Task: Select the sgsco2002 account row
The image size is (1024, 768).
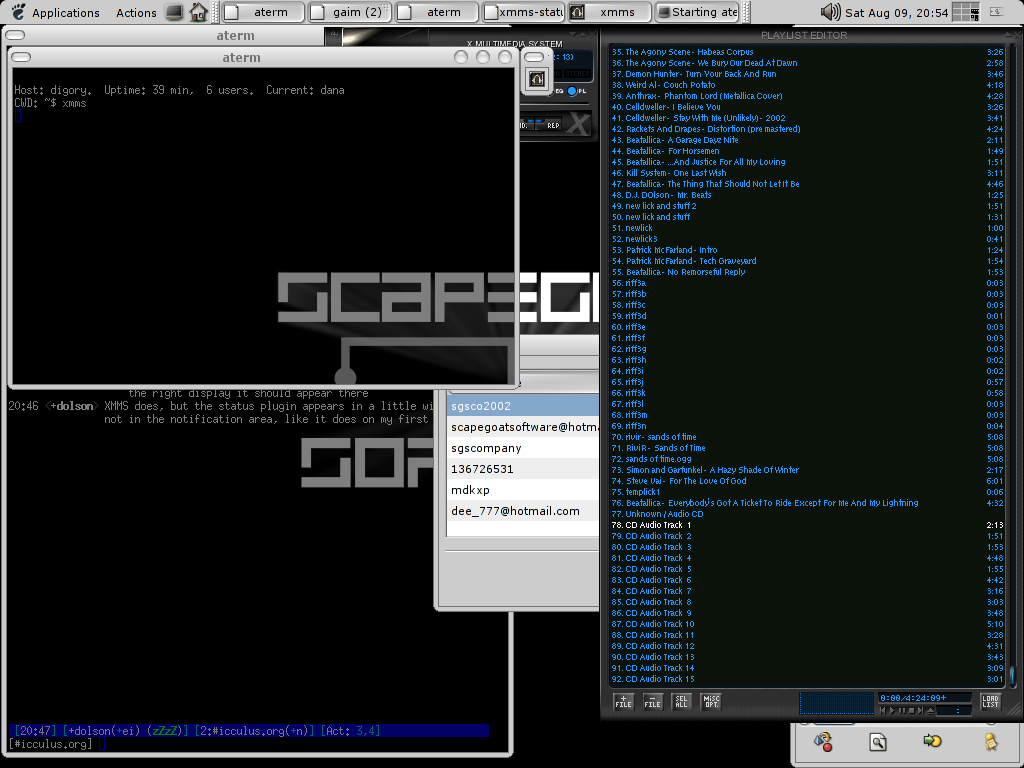Action: point(523,406)
